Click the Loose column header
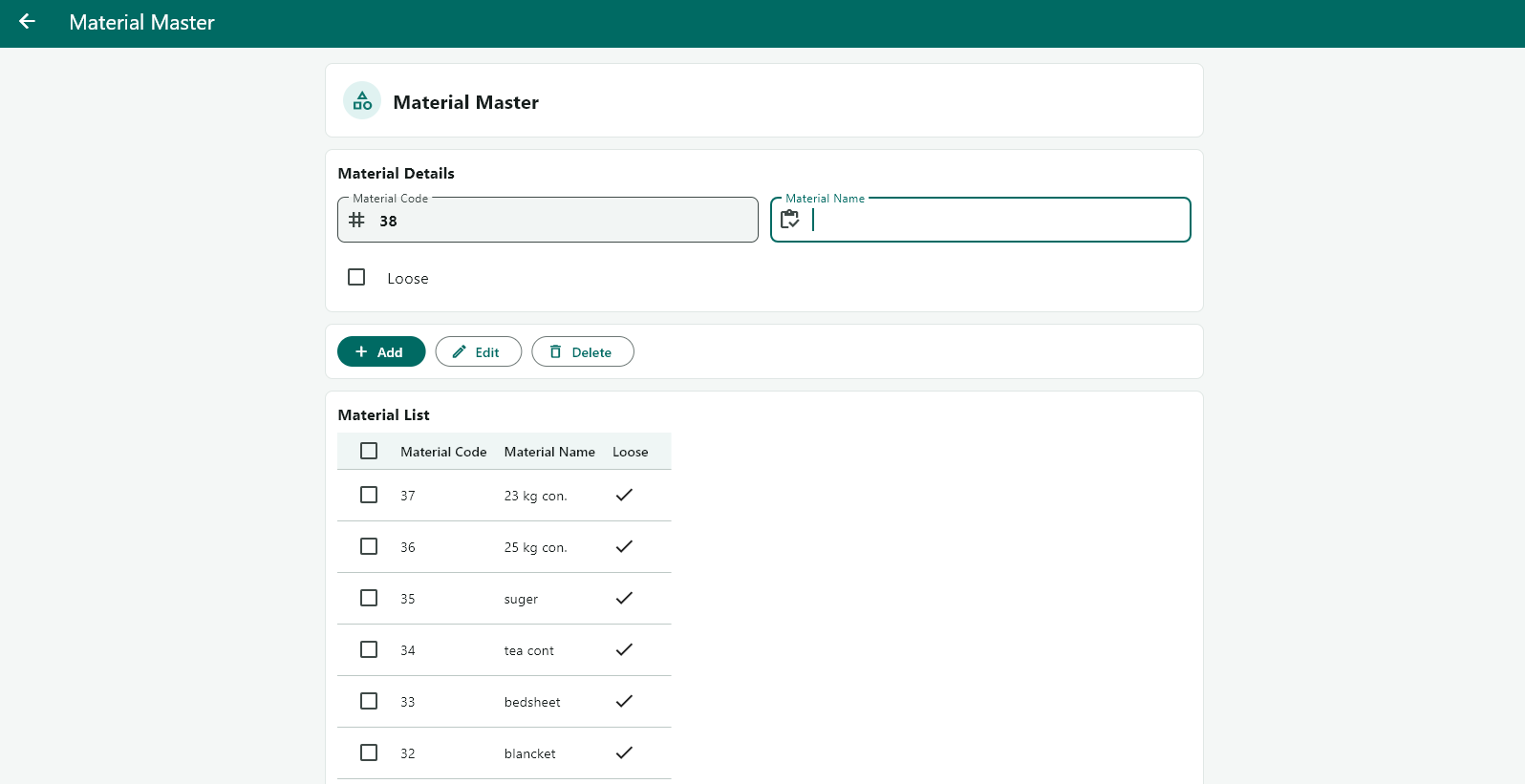The height and width of the screenshot is (784, 1525). (x=631, y=452)
